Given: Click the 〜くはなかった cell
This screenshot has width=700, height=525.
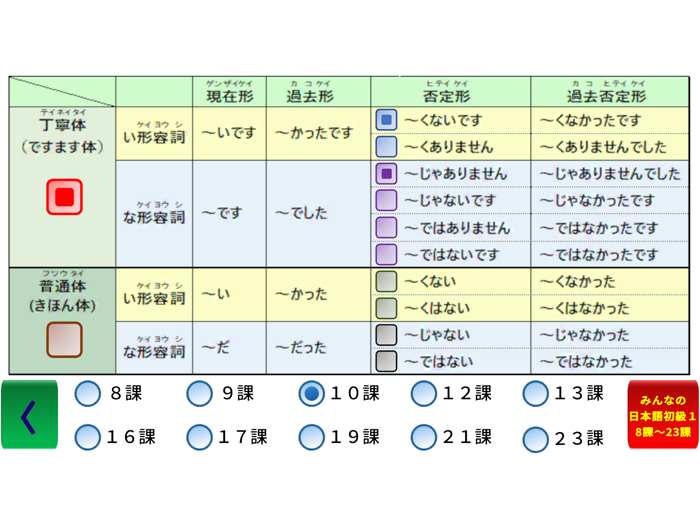Looking at the screenshot, I should (x=610, y=308).
